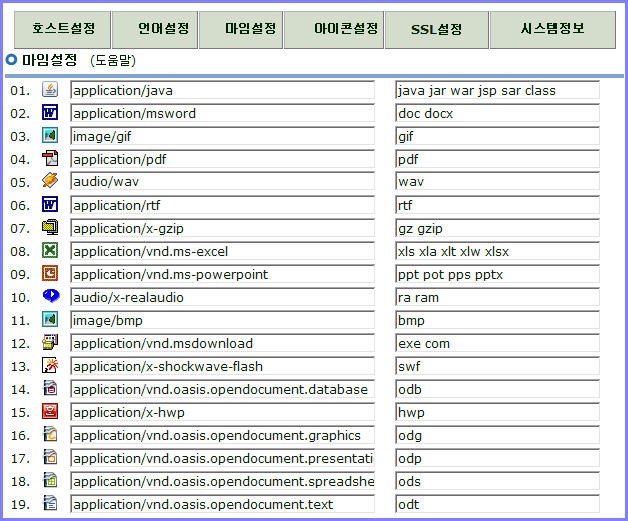The height and width of the screenshot is (521, 628).
Task: Open the 아이콘설정 tab
Action: [x=334, y=29]
